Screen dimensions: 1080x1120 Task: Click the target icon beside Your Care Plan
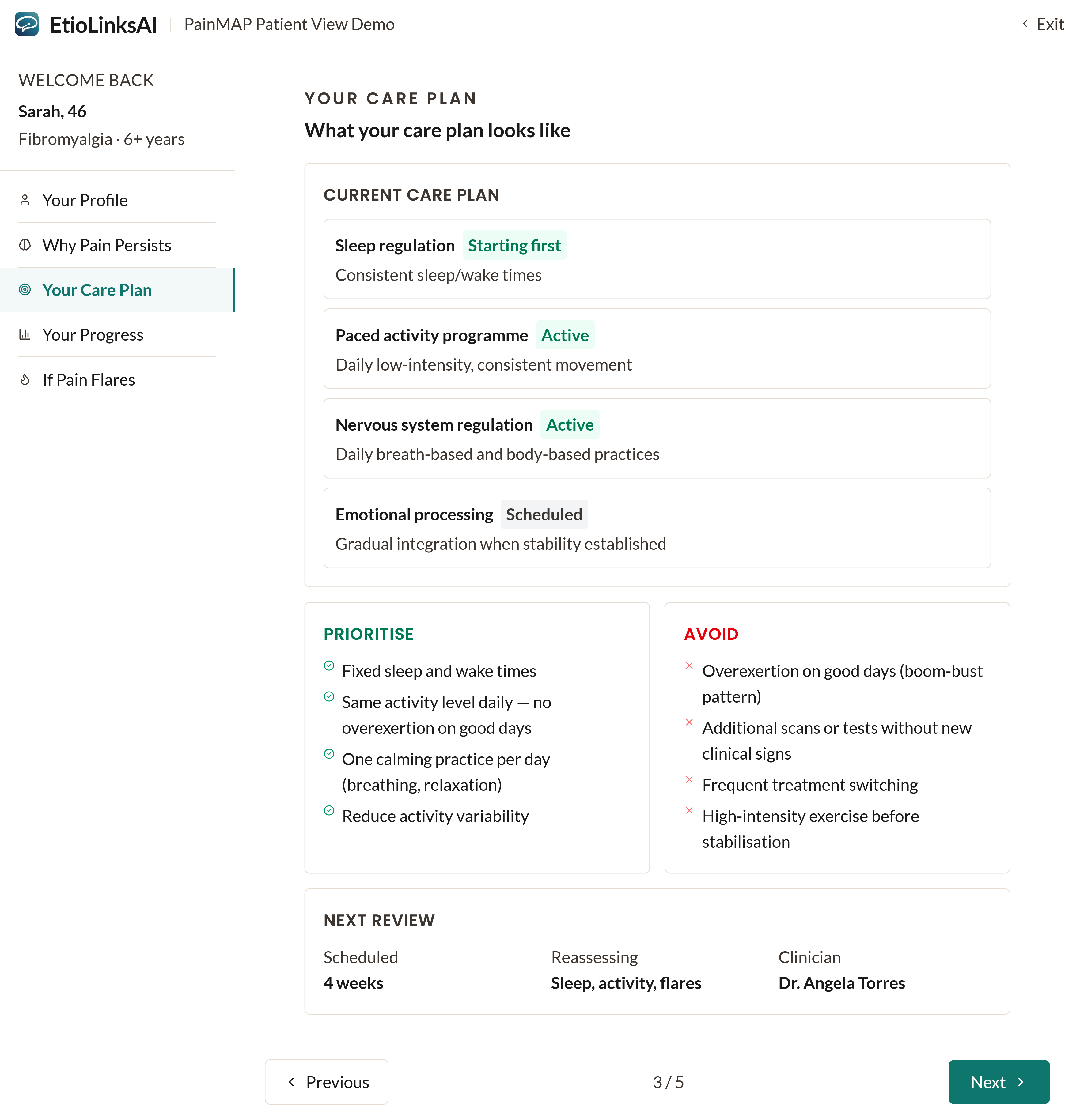pyautogui.click(x=25, y=290)
